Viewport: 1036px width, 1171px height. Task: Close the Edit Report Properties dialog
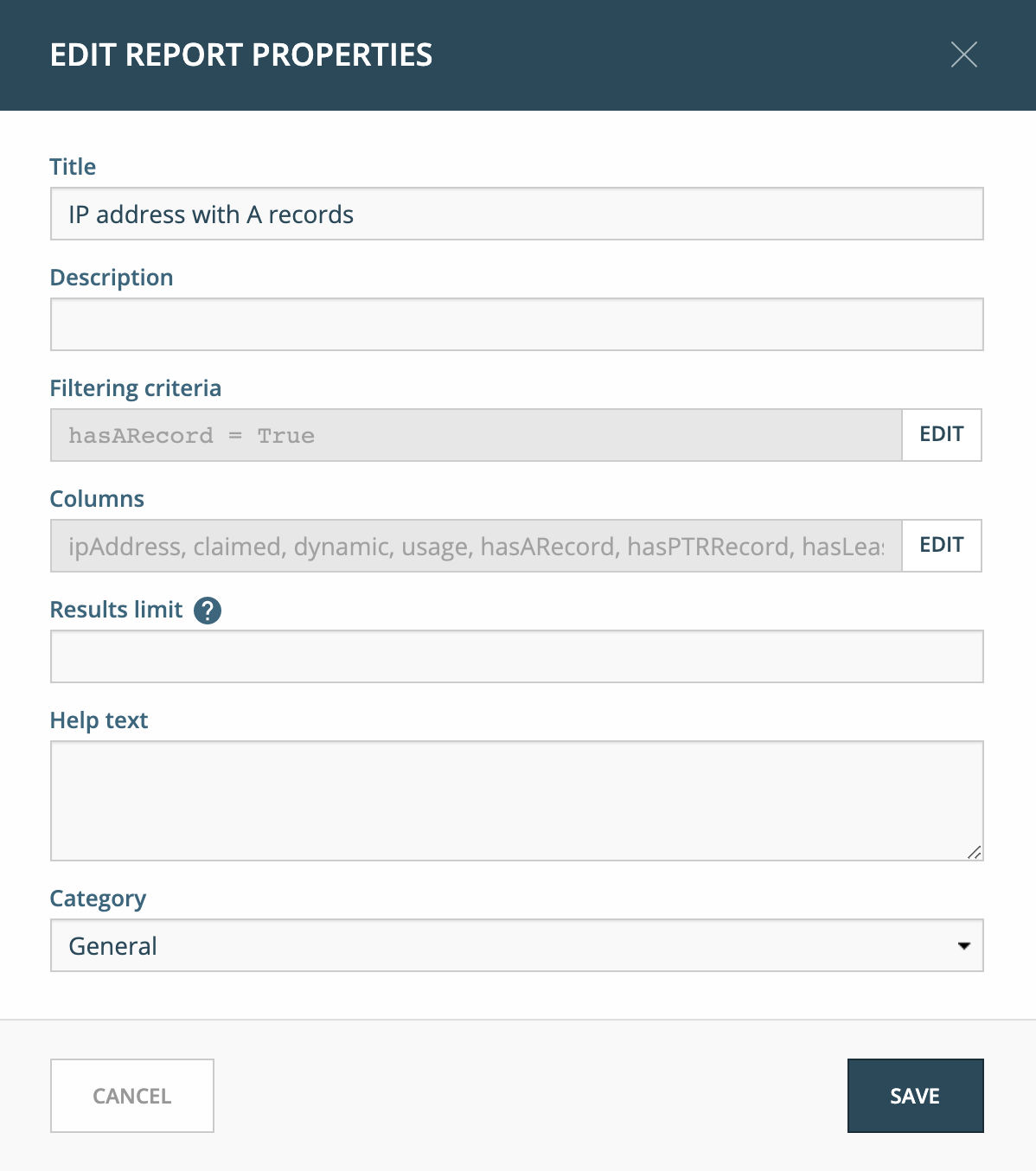963,54
